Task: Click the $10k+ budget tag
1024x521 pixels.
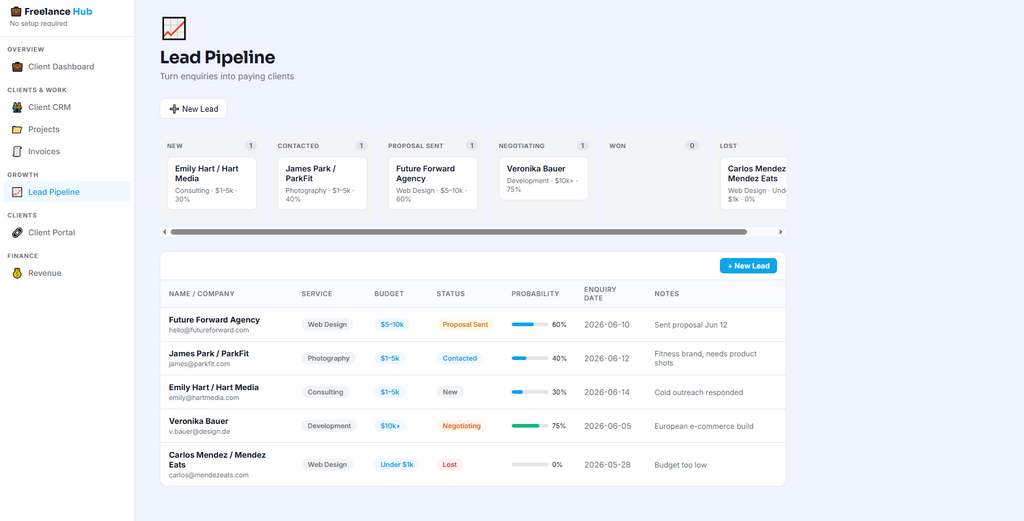Action: tap(391, 426)
